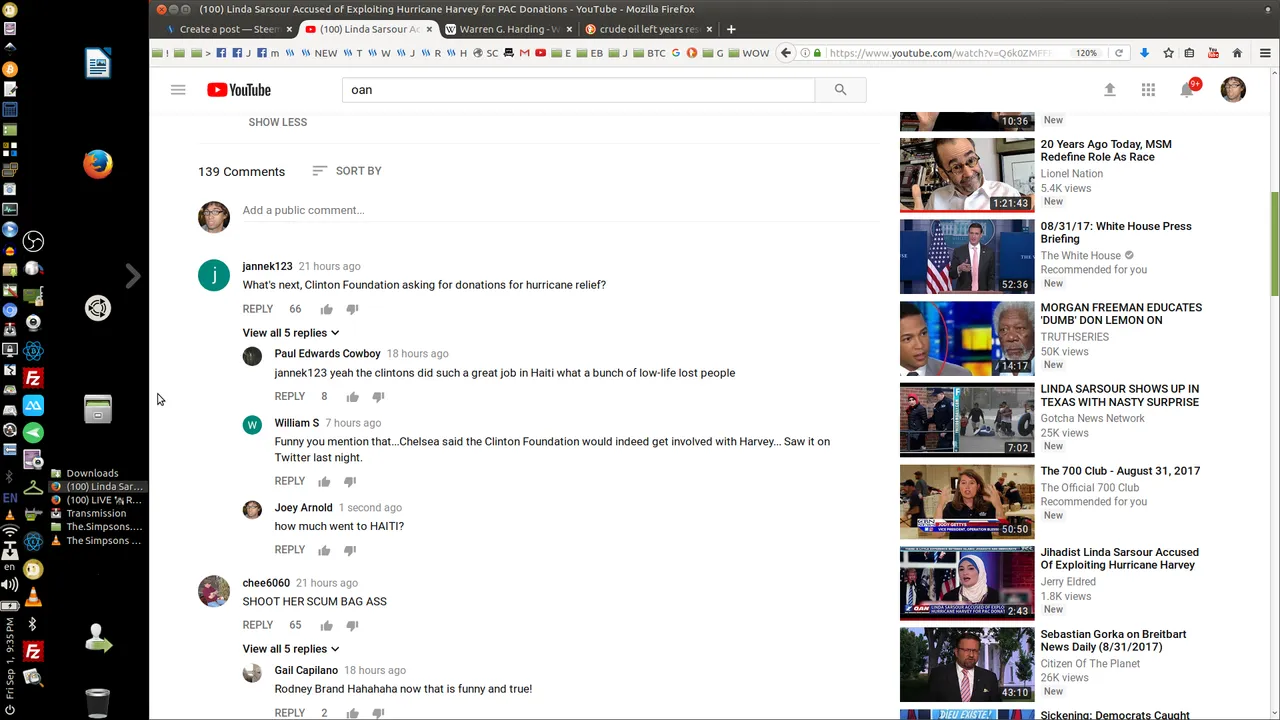The width and height of the screenshot is (1280, 720).
Task: Open the Lionel Nation channel link
Action: pos(1071,174)
